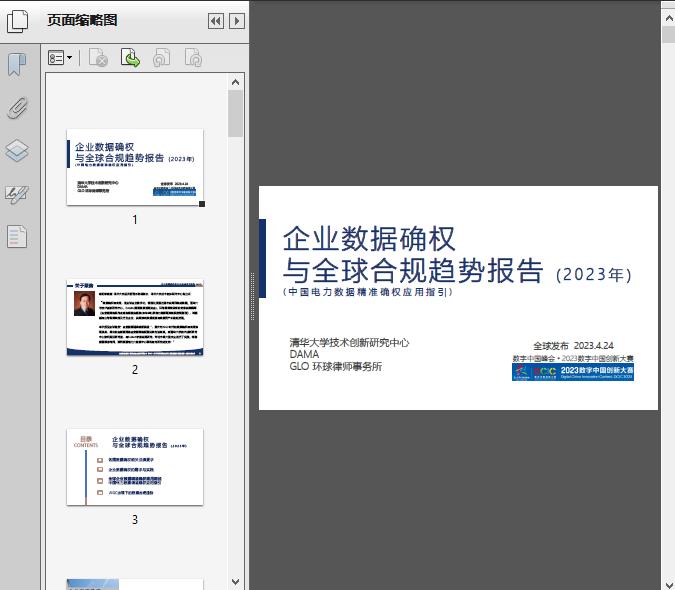This screenshot has width=675, height=590.
Task: Select page 1 thumbnail
Action: tap(135, 167)
